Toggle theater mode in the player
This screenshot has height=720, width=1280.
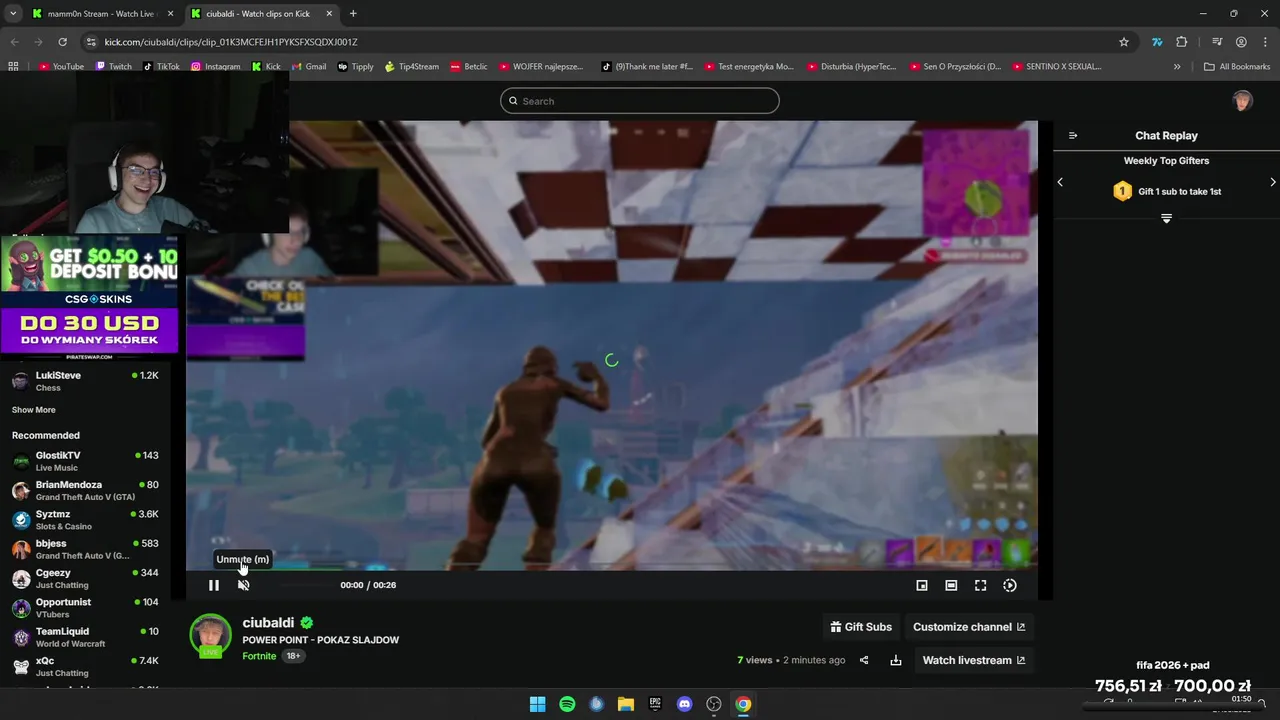(951, 585)
